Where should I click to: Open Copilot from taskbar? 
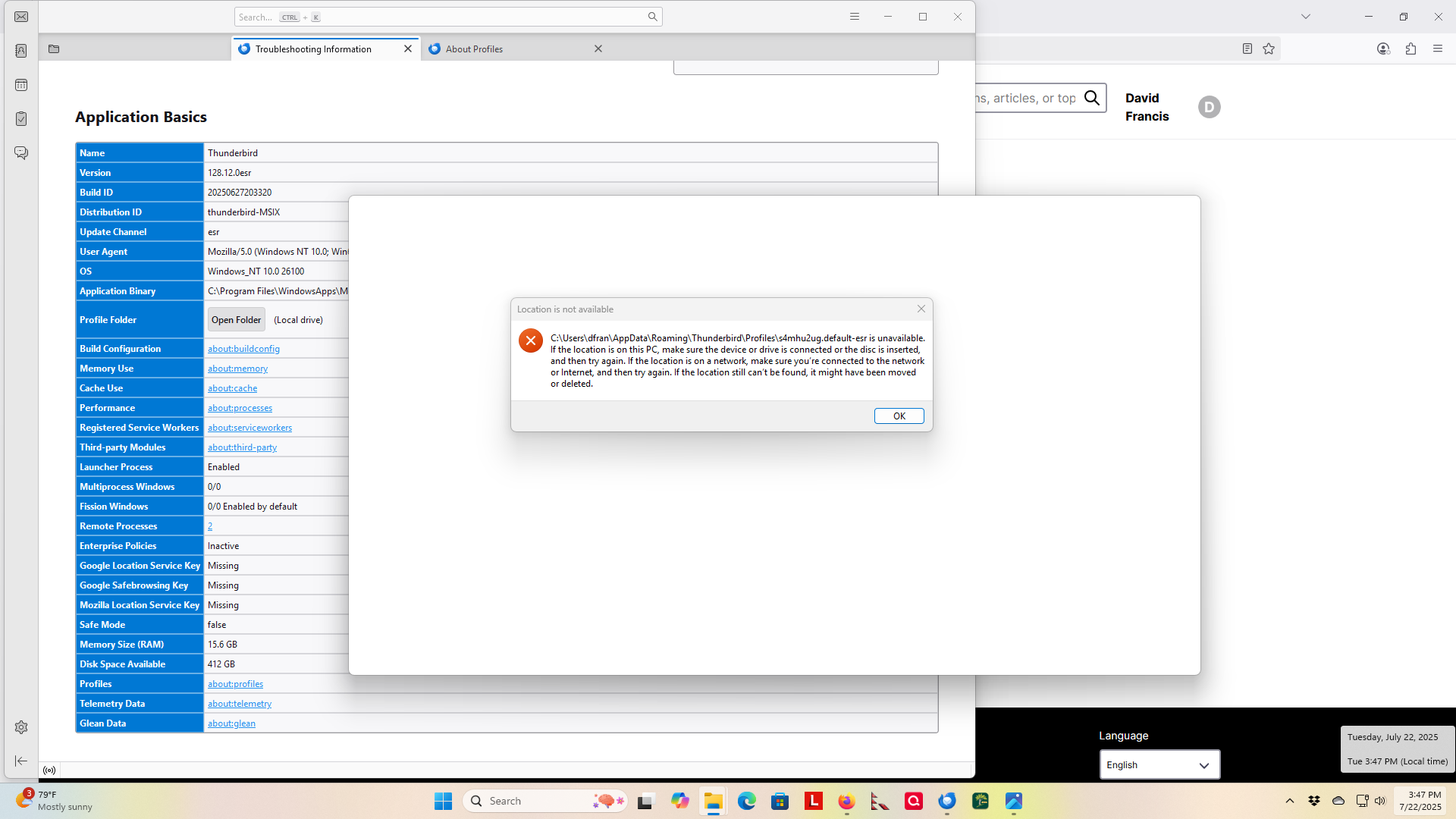coord(679,801)
